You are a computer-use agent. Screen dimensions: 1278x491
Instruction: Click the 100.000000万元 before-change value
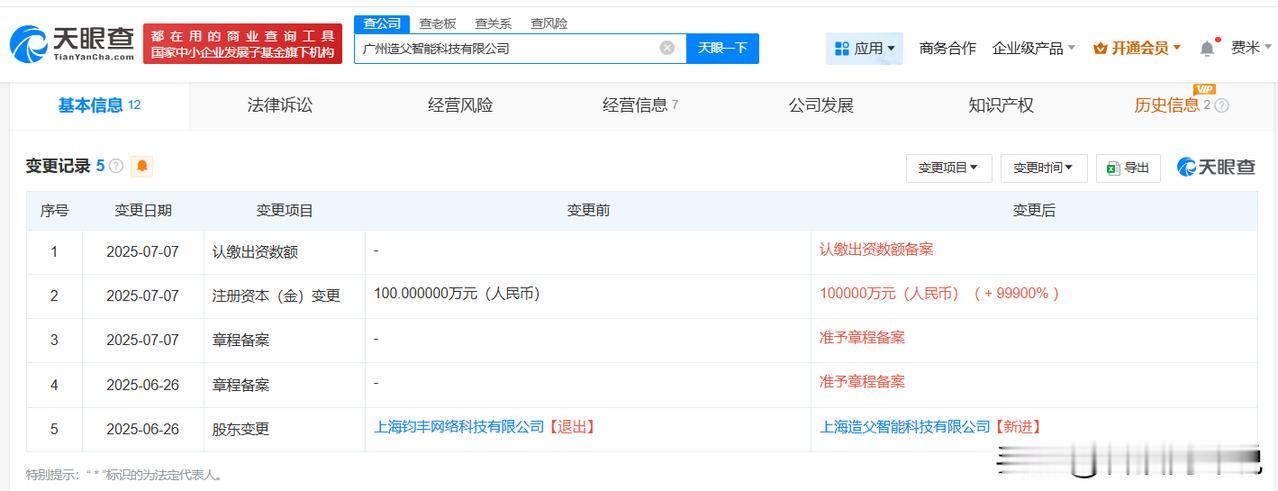457,294
